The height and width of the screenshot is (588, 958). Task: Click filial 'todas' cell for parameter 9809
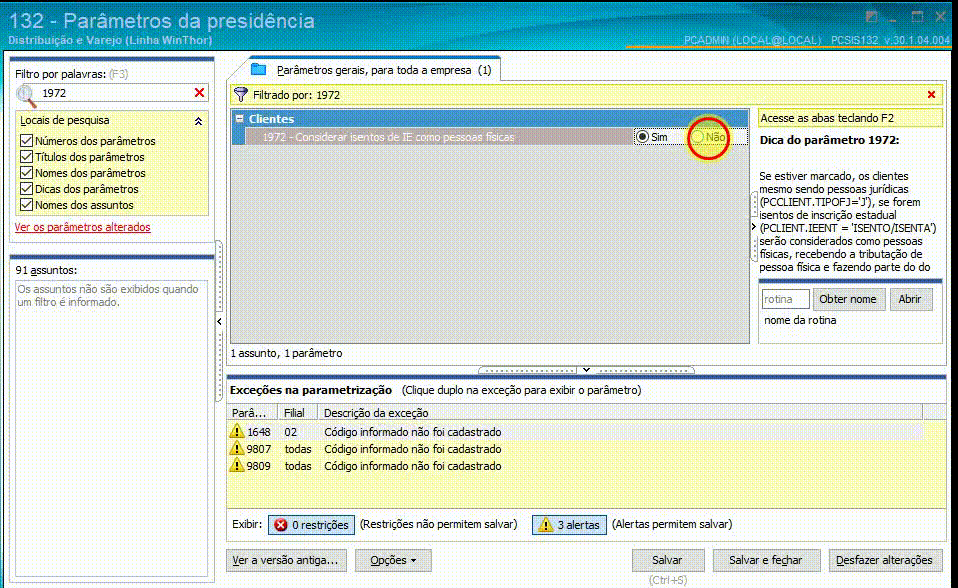tap(298, 466)
